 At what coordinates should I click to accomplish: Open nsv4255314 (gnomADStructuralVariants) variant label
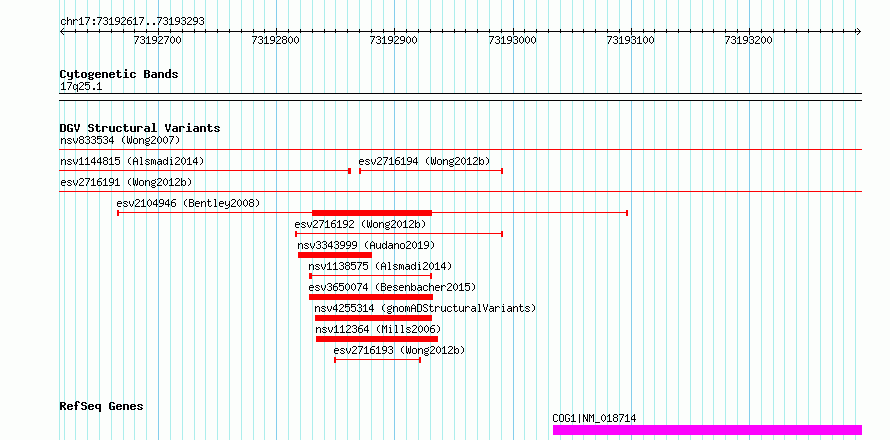pos(425,308)
